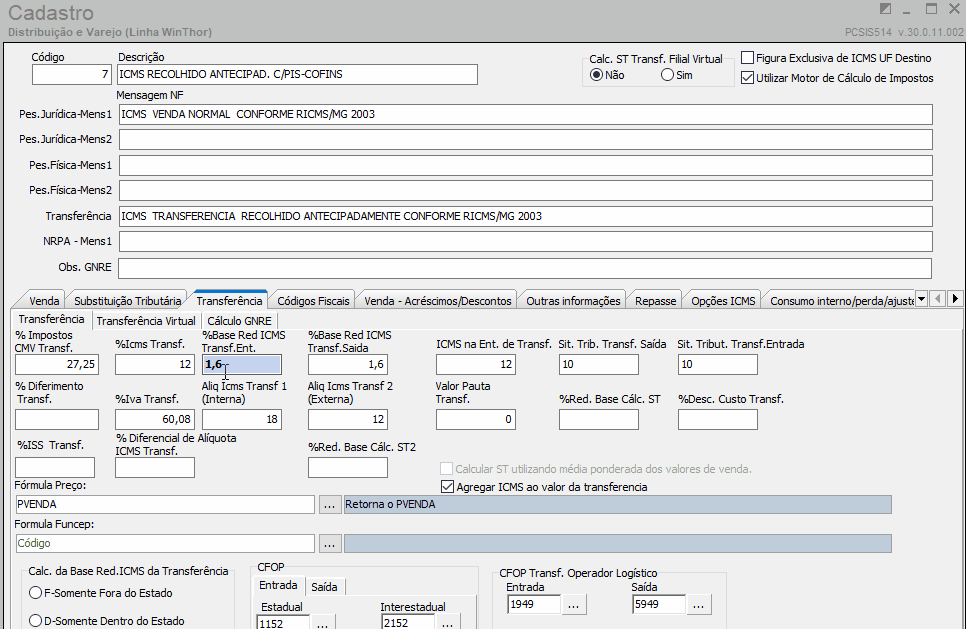The height and width of the screenshot is (629, 966).
Task: Select Sim for Calc. ST Transf. Filial Virtual
Action: coord(667,75)
